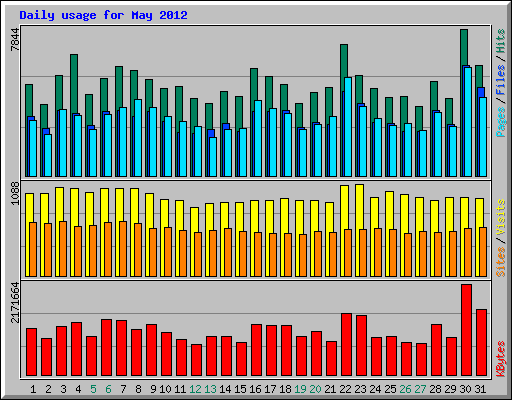Click the cyan Pages bar for day 30
Screen dimensions: 512x400
(468, 122)
